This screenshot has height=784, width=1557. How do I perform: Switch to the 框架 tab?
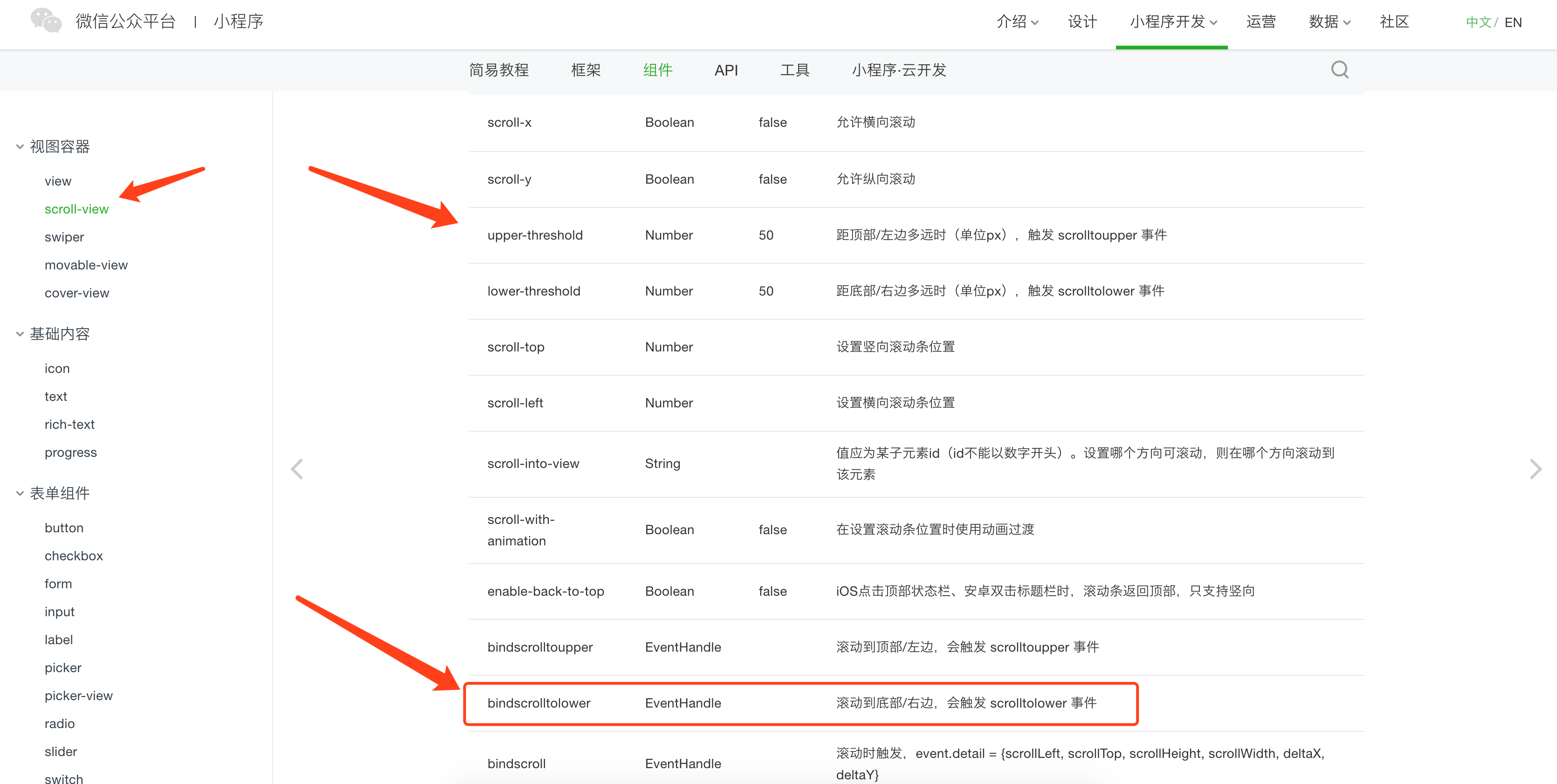[x=585, y=70]
